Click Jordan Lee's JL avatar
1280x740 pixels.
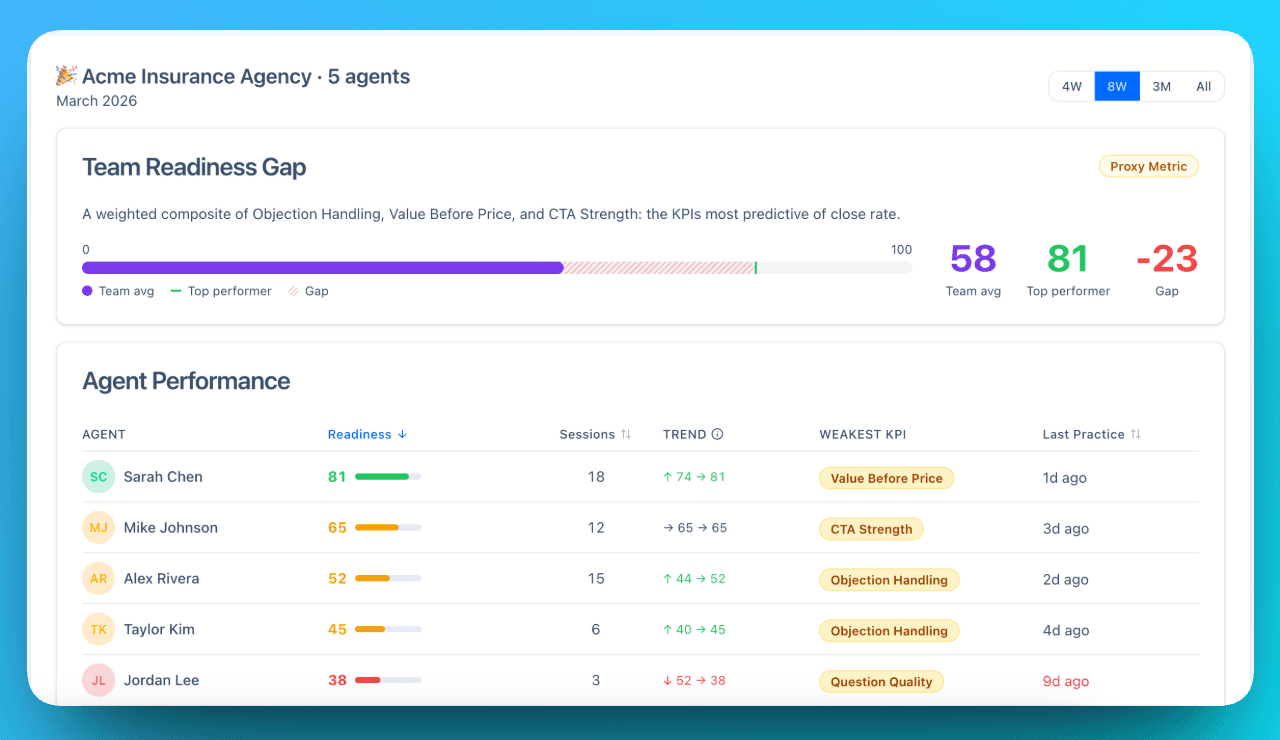(97, 680)
